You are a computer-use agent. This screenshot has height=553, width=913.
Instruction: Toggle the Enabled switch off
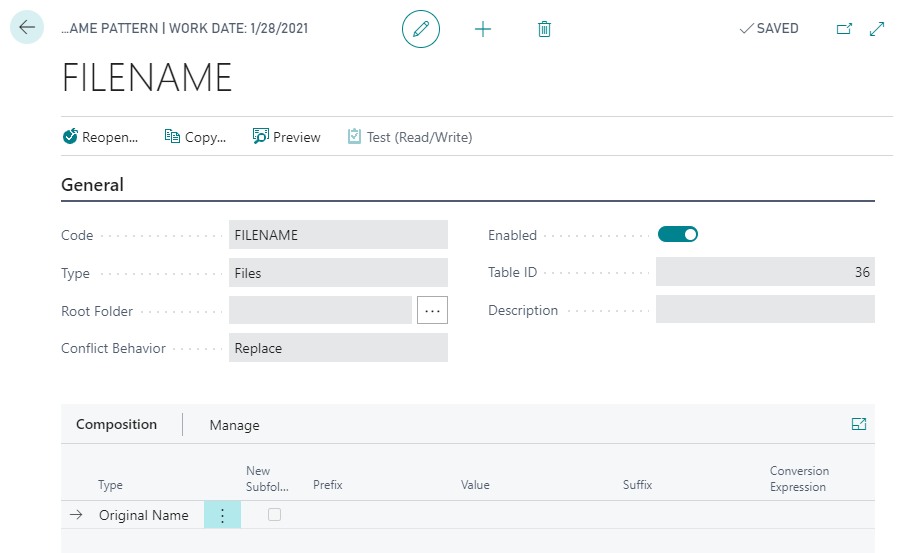pos(677,235)
